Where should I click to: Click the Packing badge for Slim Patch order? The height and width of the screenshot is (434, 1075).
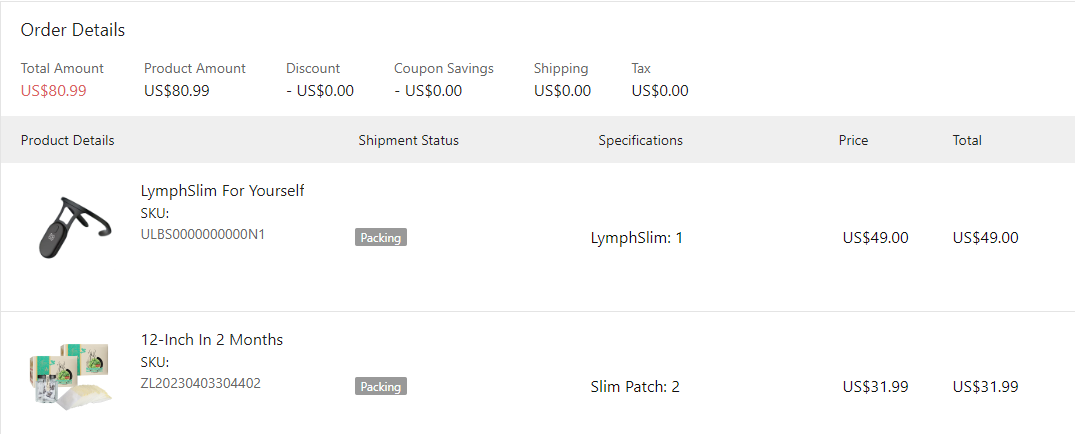pyautogui.click(x=380, y=386)
